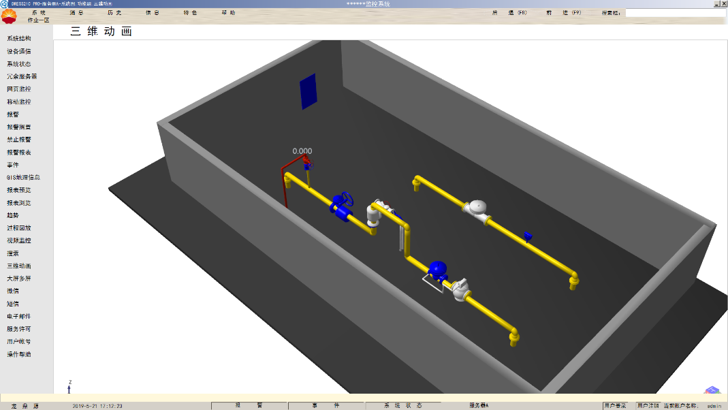Click the 报警 button in status bar
728x410 pixels.
pyautogui.click(x=248, y=405)
